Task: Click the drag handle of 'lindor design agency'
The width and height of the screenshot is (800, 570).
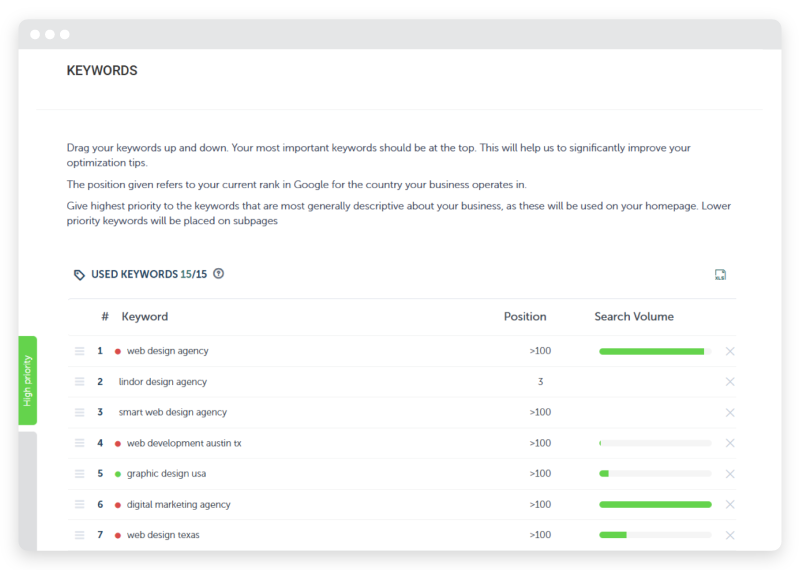Action: click(80, 382)
